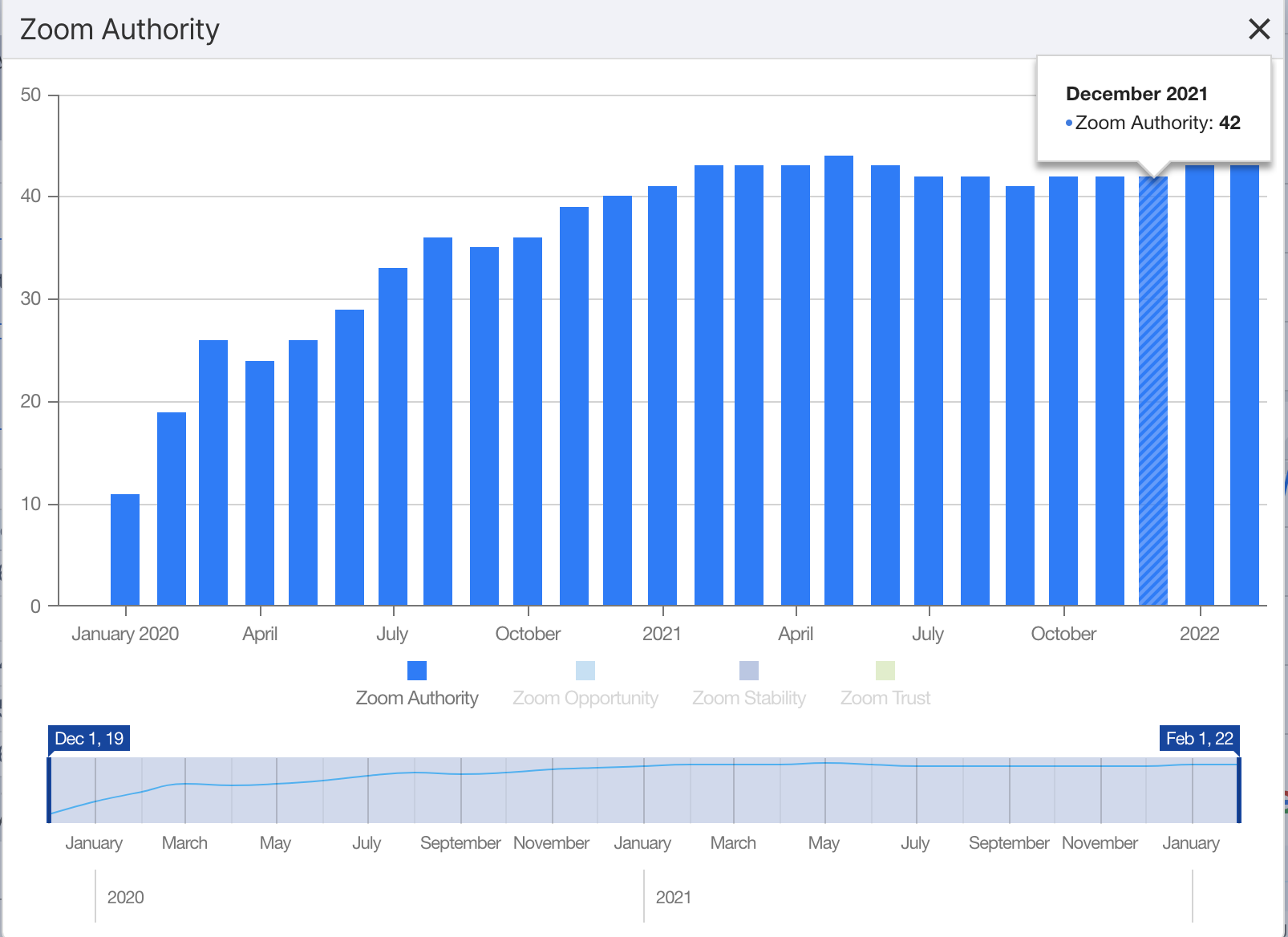Select the hatched December 2021 bar
This screenshot has height=937, width=1288.
click(x=1153, y=391)
